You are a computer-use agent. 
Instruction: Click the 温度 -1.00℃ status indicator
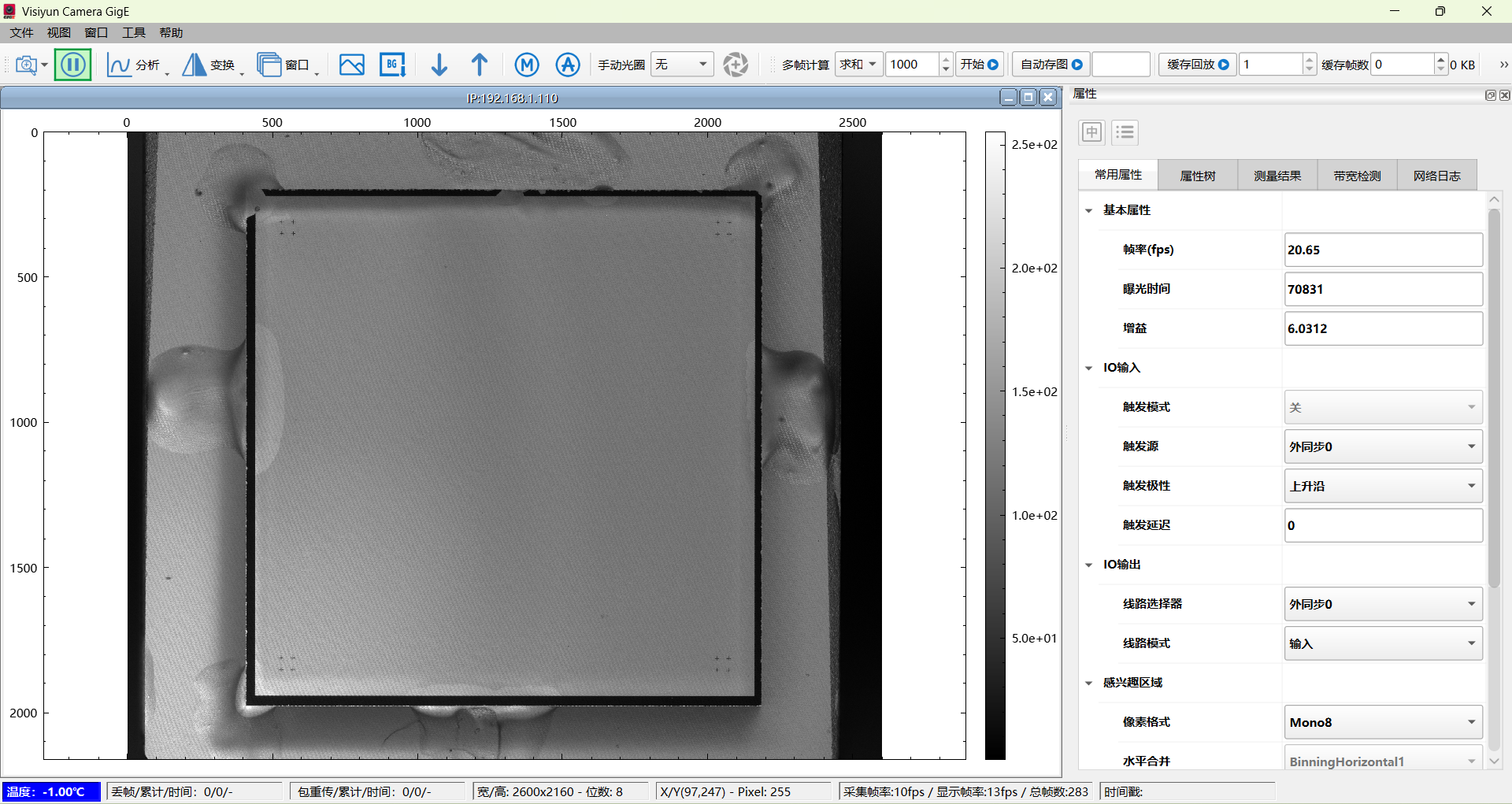click(x=51, y=791)
